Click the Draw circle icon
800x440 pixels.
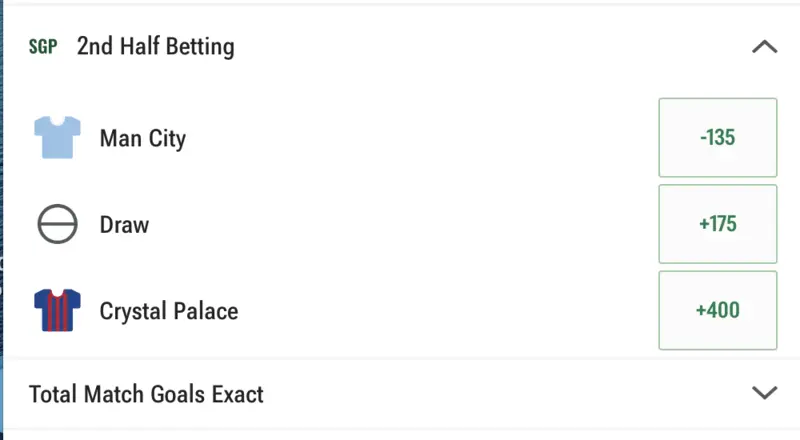57,224
